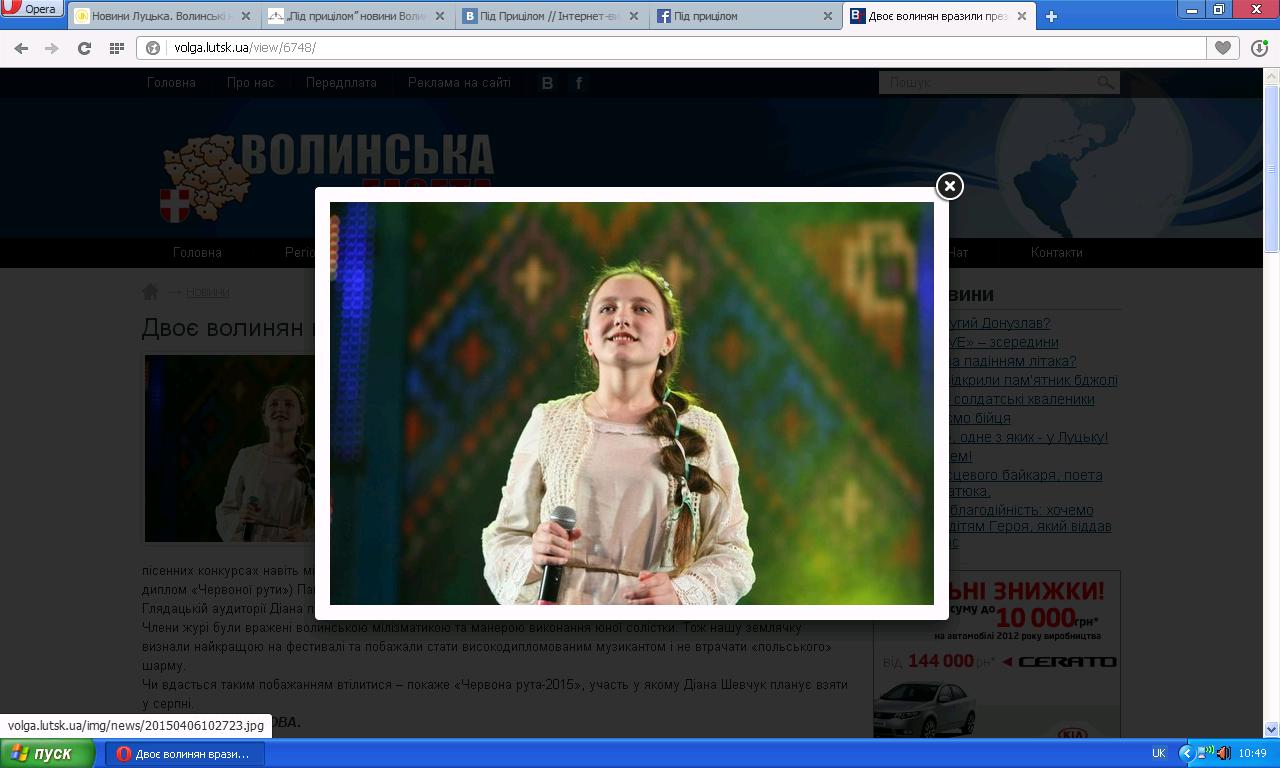
Task: Open 'Контакти' in the black navigation bar
Action: tap(1057, 252)
